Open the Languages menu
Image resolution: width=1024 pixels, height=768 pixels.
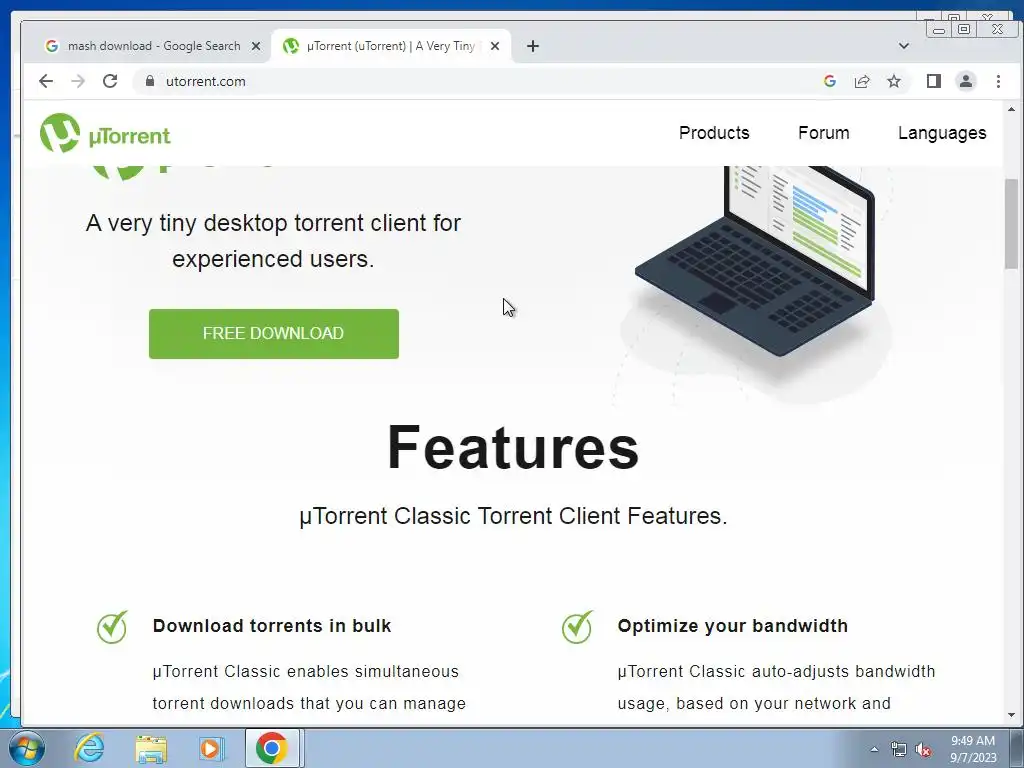942,133
